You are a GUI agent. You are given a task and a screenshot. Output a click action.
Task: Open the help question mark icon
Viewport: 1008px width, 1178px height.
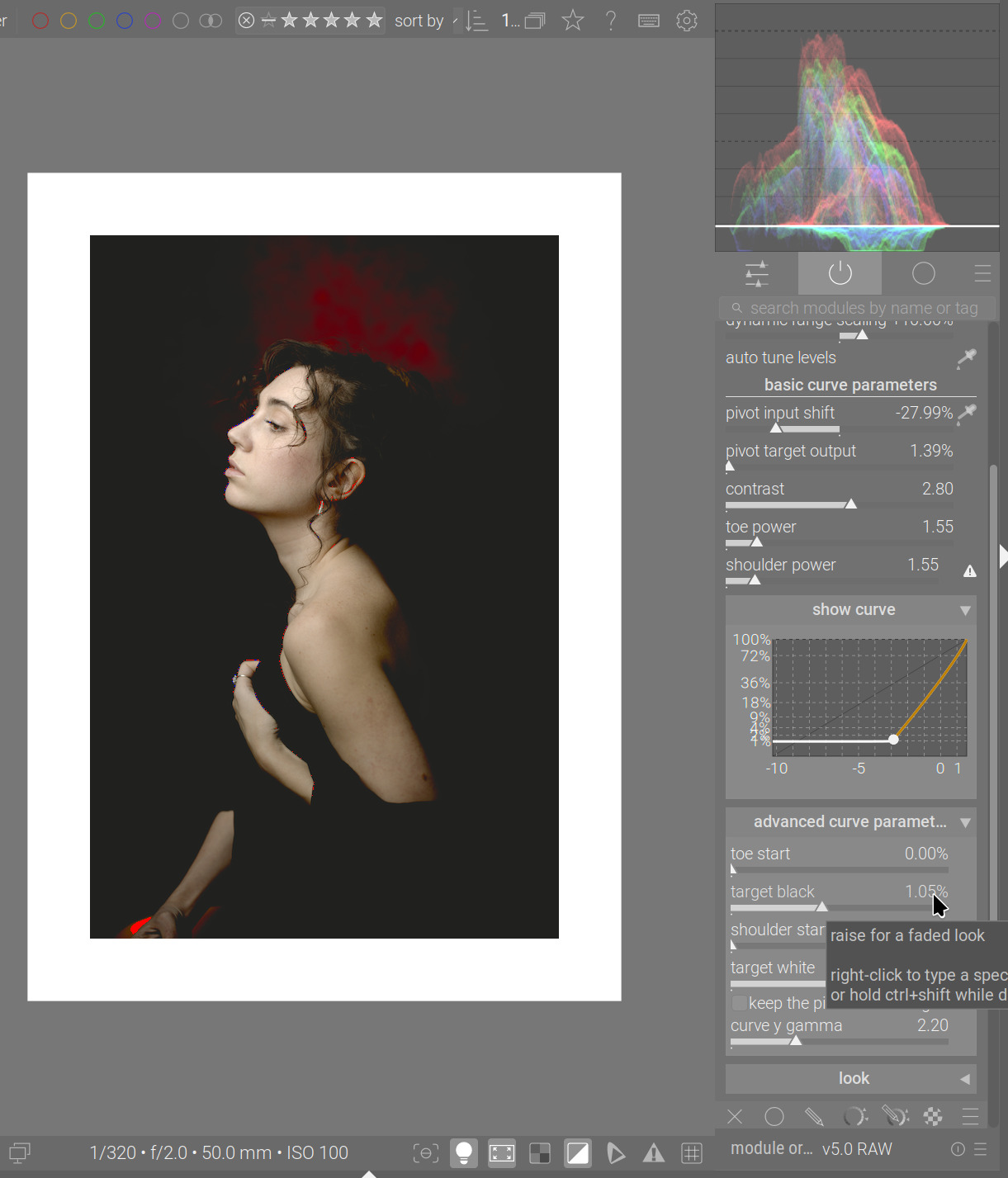610,21
